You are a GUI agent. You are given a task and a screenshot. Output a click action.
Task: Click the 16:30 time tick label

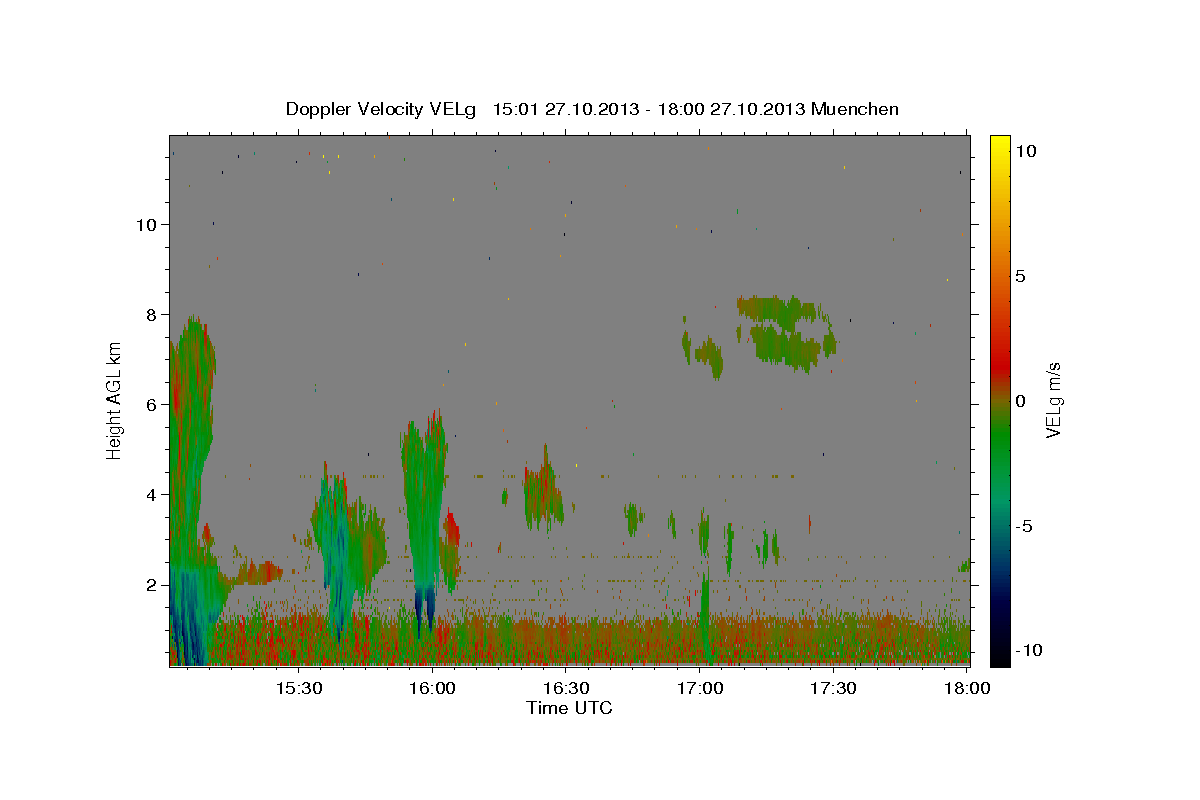point(566,688)
